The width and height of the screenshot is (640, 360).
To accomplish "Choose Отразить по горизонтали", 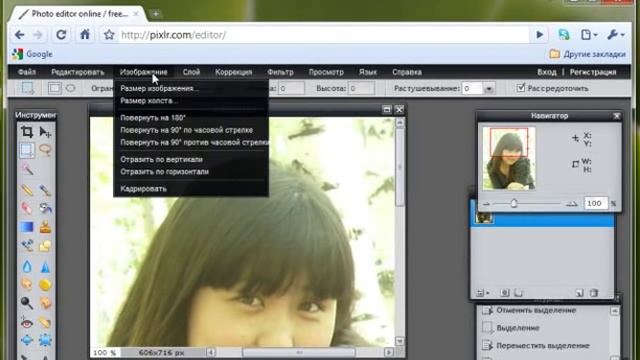I will coord(164,172).
